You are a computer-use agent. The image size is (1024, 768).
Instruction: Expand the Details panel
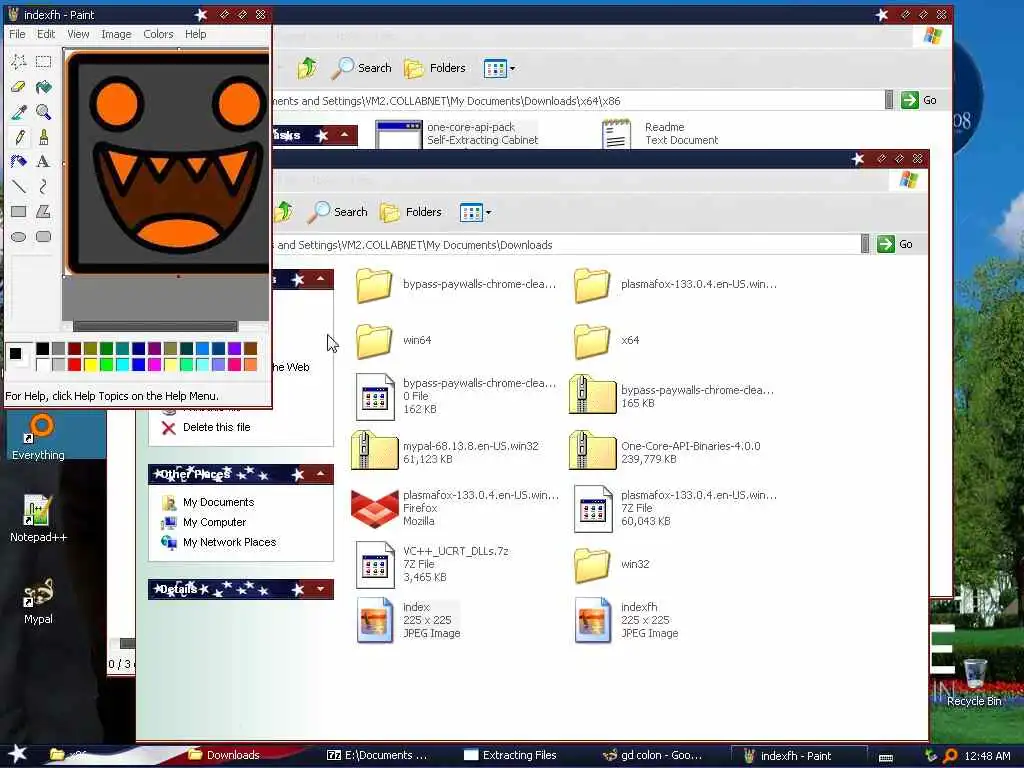tap(321, 589)
